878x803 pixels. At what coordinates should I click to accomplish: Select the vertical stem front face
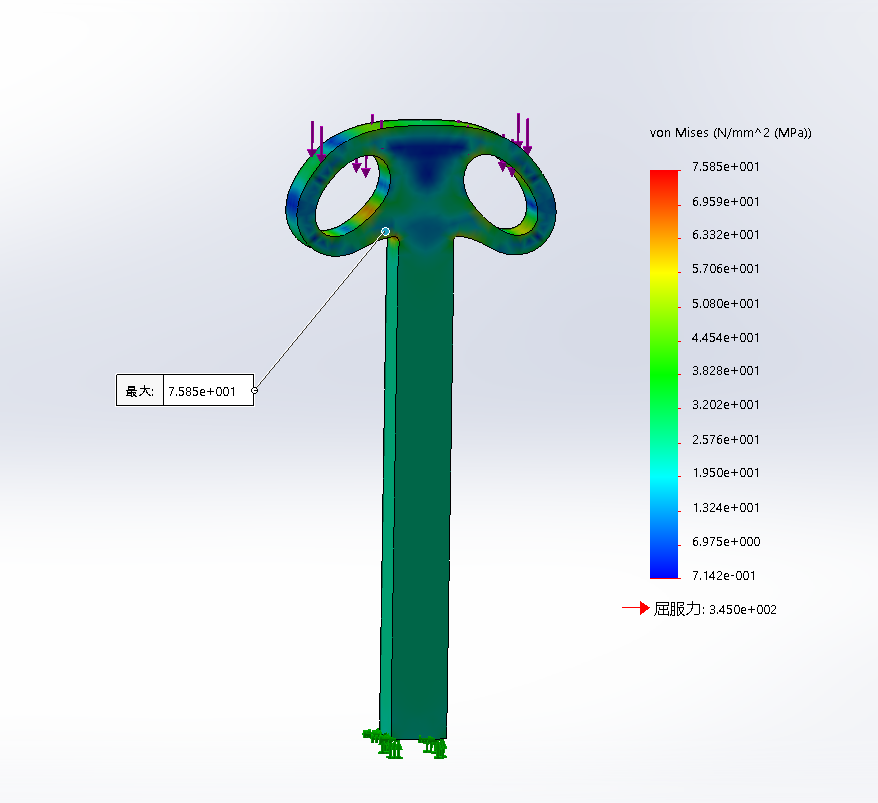[x=423, y=487]
